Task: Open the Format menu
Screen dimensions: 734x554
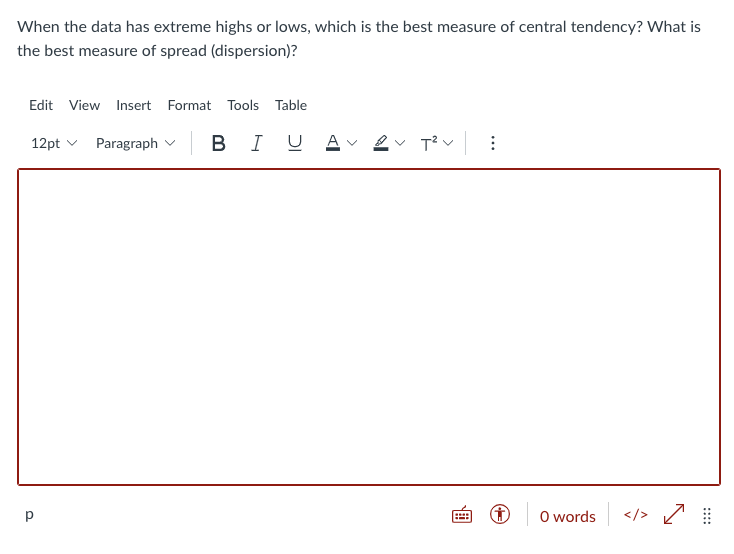Action: pyautogui.click(x=189, y=105)
